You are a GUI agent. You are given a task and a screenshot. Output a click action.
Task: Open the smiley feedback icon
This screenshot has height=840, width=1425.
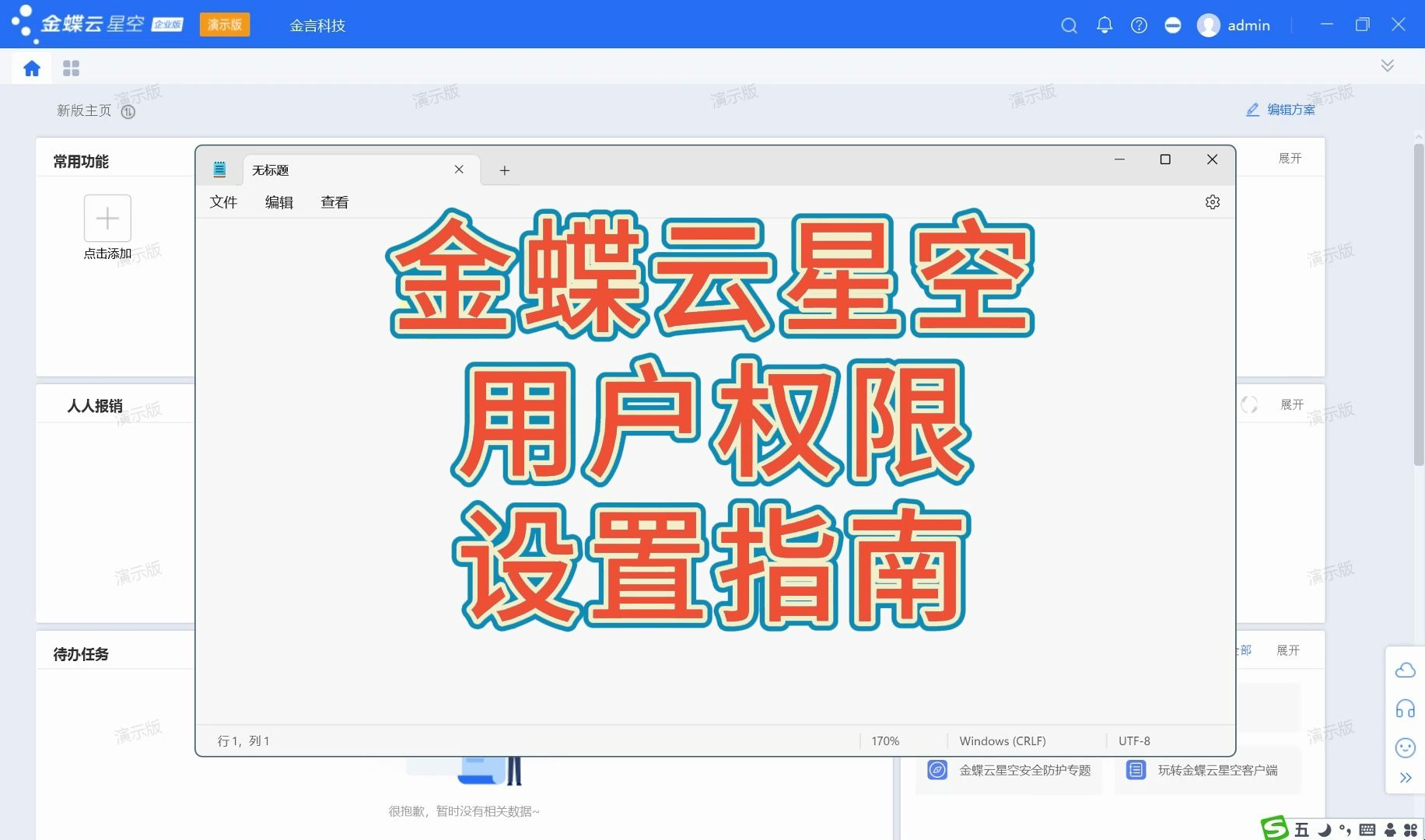point(1405,747)
